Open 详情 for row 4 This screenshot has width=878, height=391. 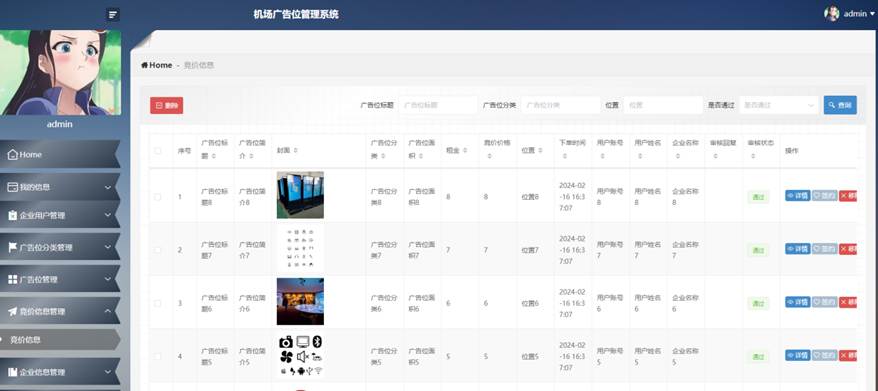coord(797,355)
